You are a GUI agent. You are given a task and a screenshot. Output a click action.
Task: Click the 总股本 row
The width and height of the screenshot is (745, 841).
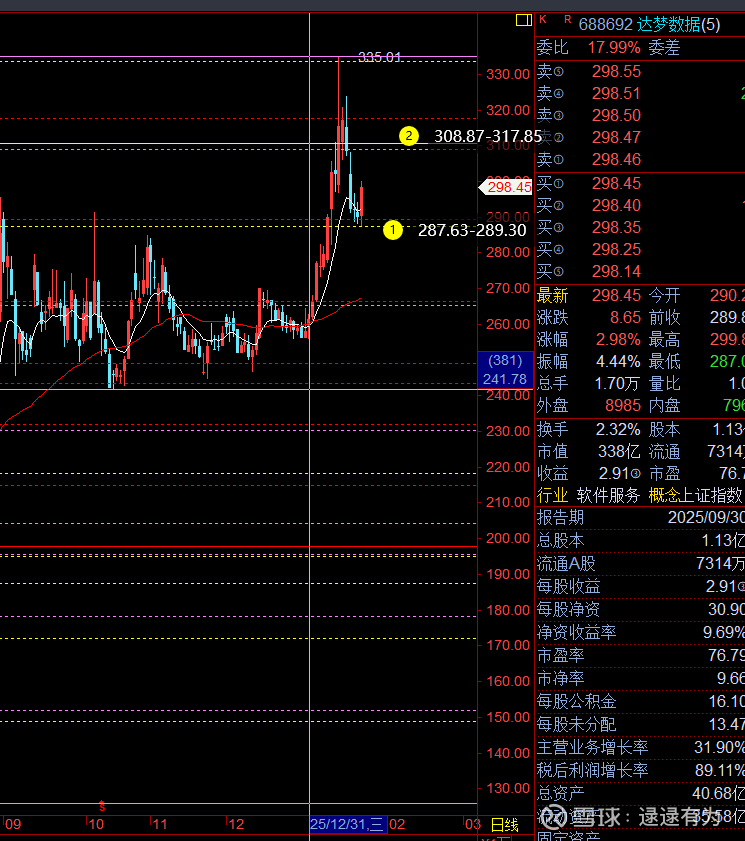click(x=640, y=541)
